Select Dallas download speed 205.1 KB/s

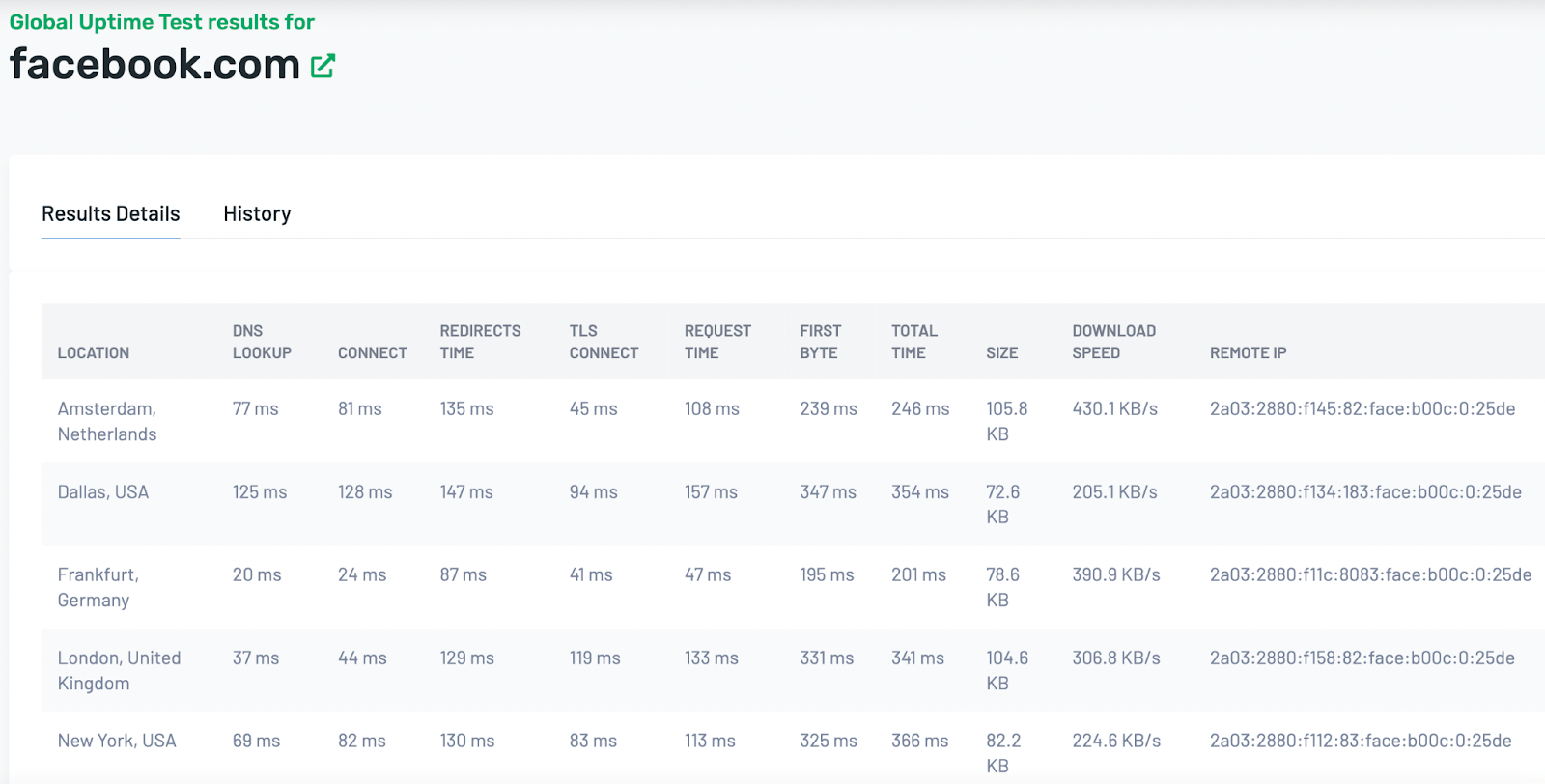[1115, 492]
